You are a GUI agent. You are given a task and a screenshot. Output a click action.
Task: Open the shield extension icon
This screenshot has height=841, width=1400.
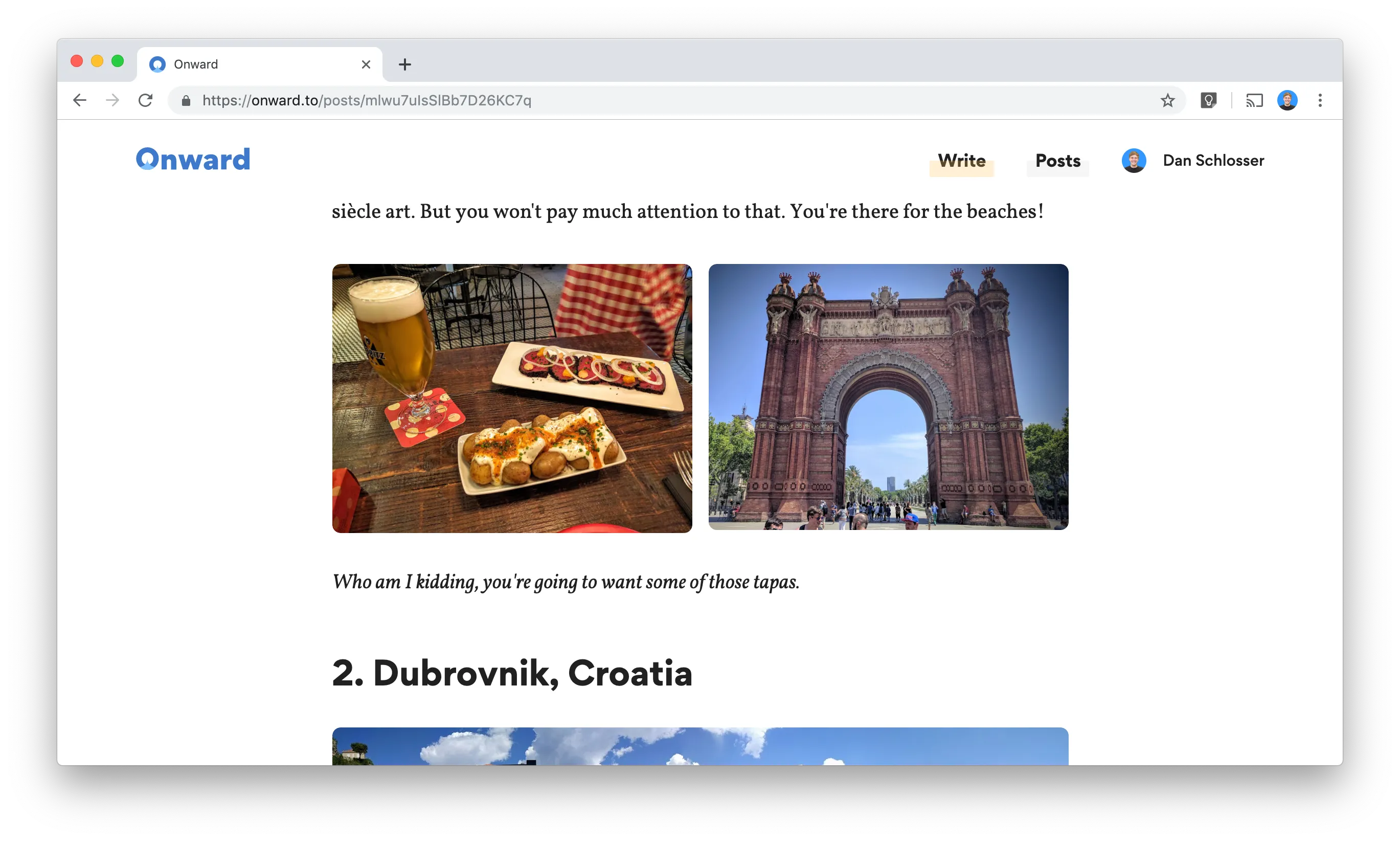tap(1208, 100)
